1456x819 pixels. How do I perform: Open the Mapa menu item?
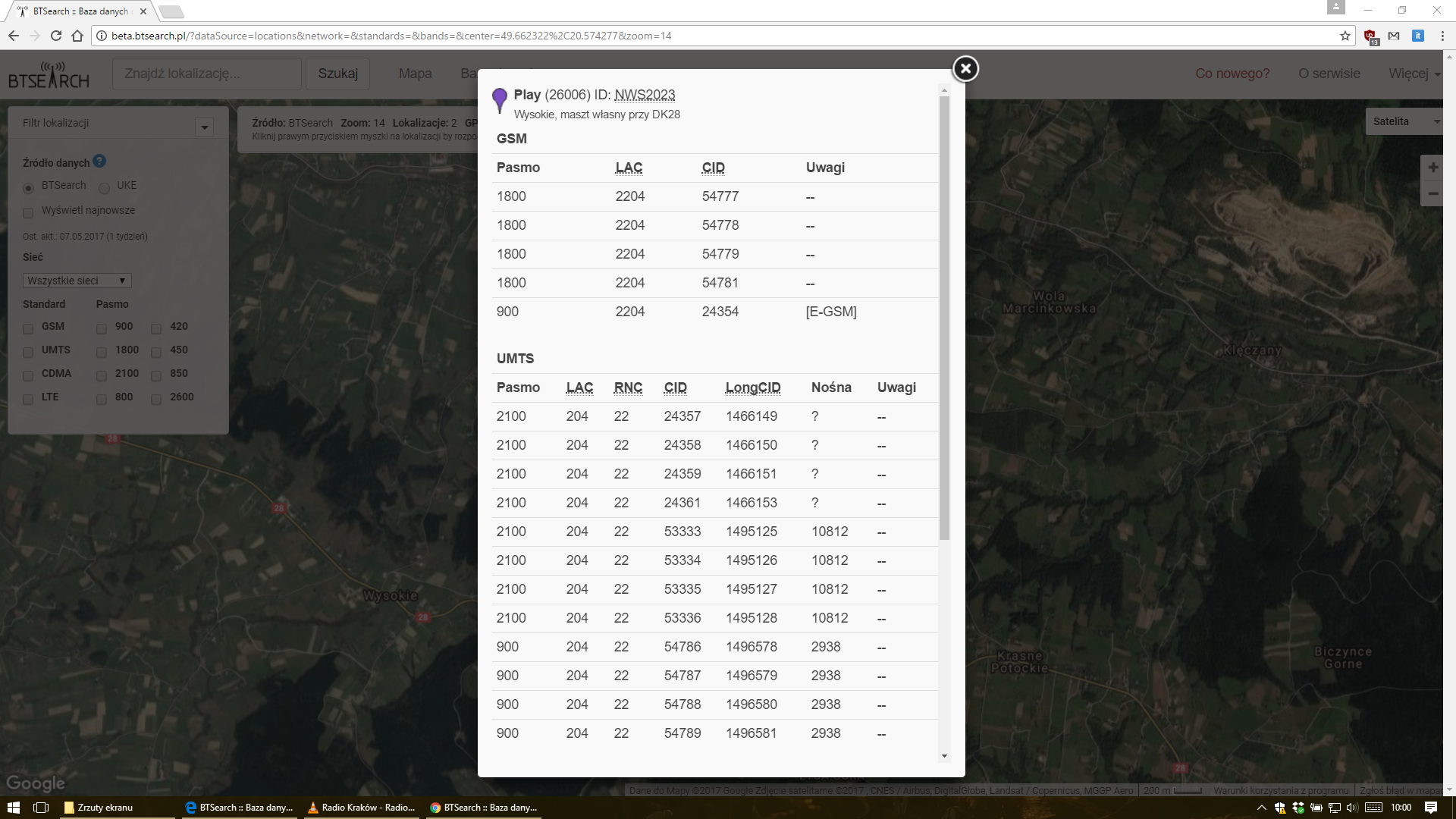point(415,74)
